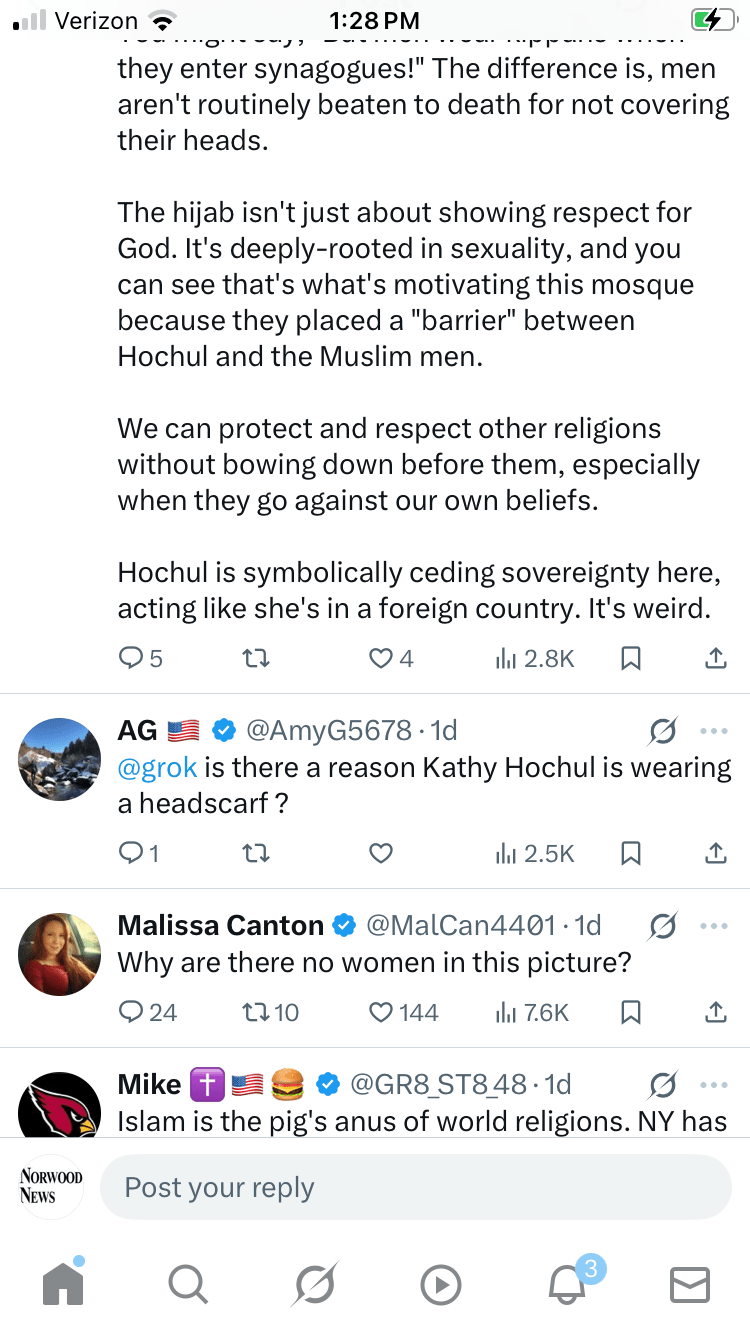The width and height of the screenshot is (750, 1334).
Task: Open the Notifications bell with 3 alerts
Action: [x=567, y=1284]
